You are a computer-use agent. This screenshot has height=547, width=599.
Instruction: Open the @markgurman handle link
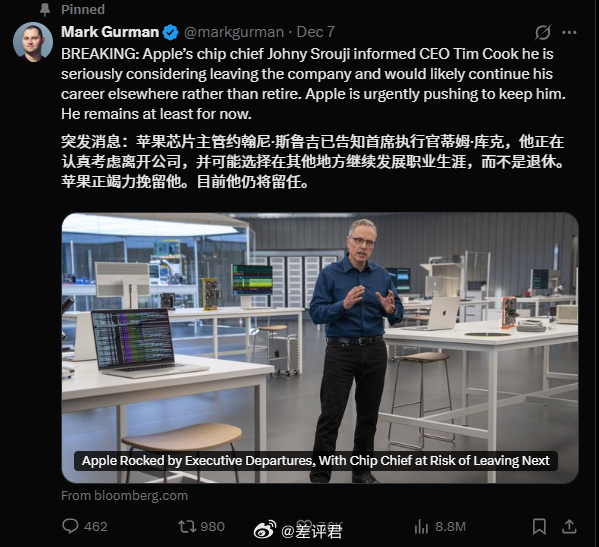(234, 32)
